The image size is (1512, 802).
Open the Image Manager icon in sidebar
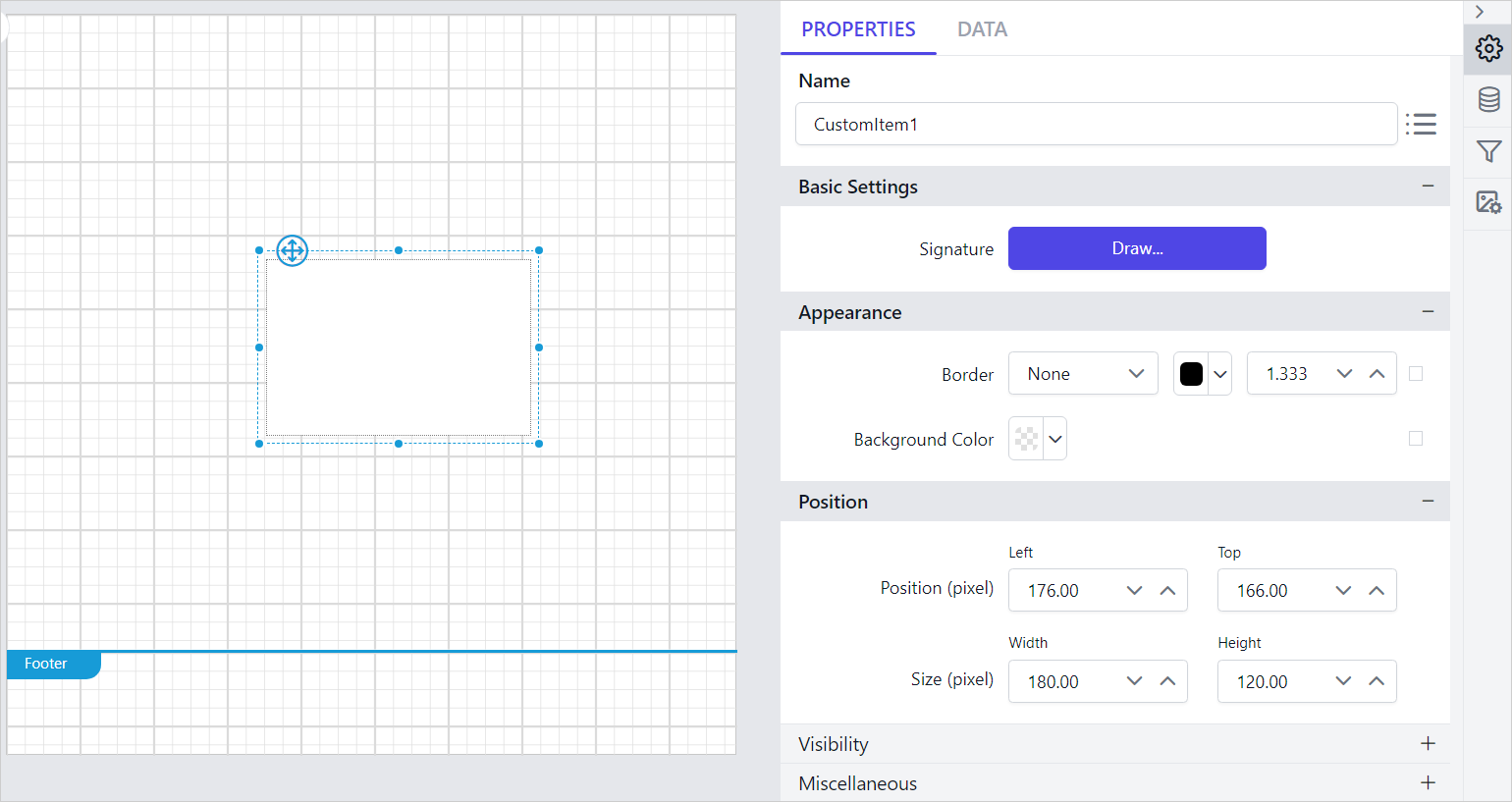point(1488,202)
